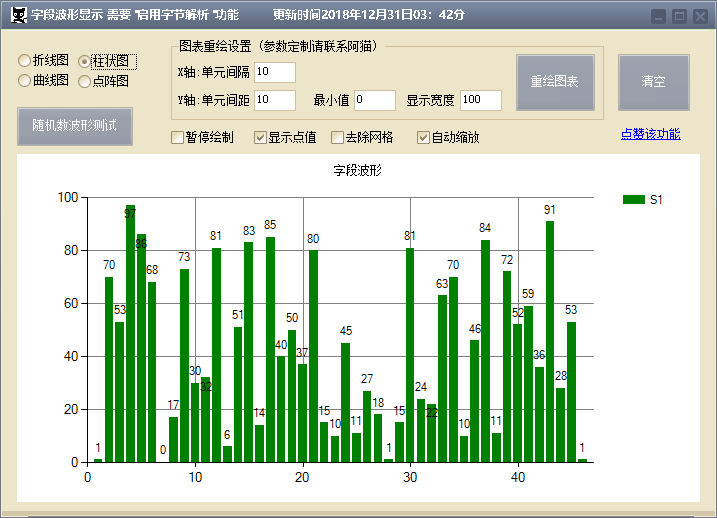Click the 重绘图表 button
The image size is (717, 518).
click(x=555, y=82)
